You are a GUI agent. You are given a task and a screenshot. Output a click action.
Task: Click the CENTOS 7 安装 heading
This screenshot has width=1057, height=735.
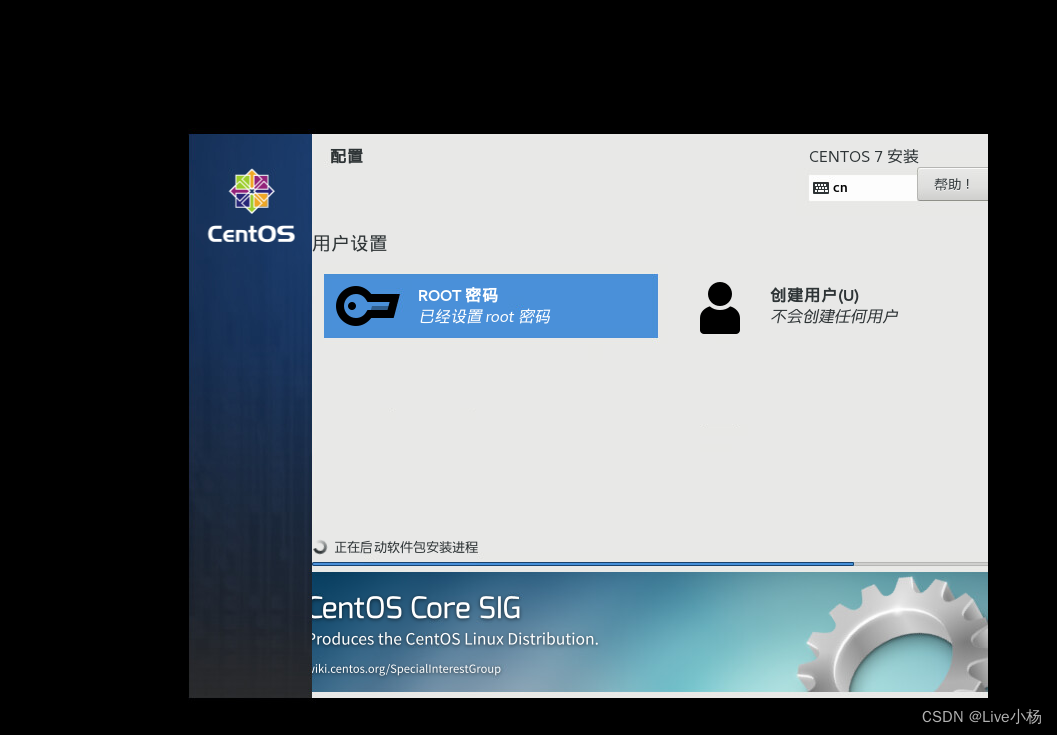pyautogui.click(x=864, y=156)
